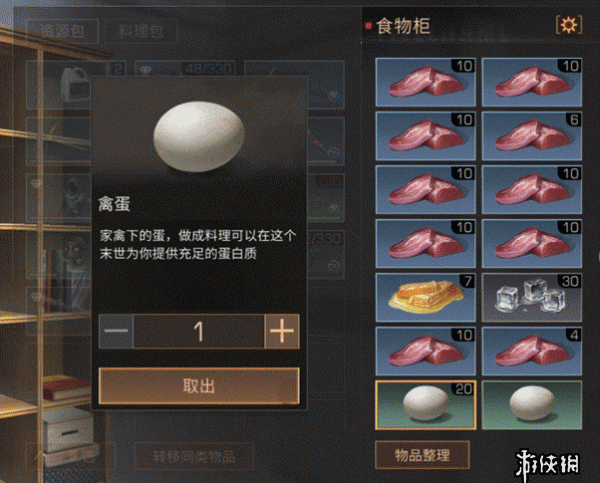Click 转移同类物品 transfer button
Screen dimensions: 600x483
click(194, 456)
